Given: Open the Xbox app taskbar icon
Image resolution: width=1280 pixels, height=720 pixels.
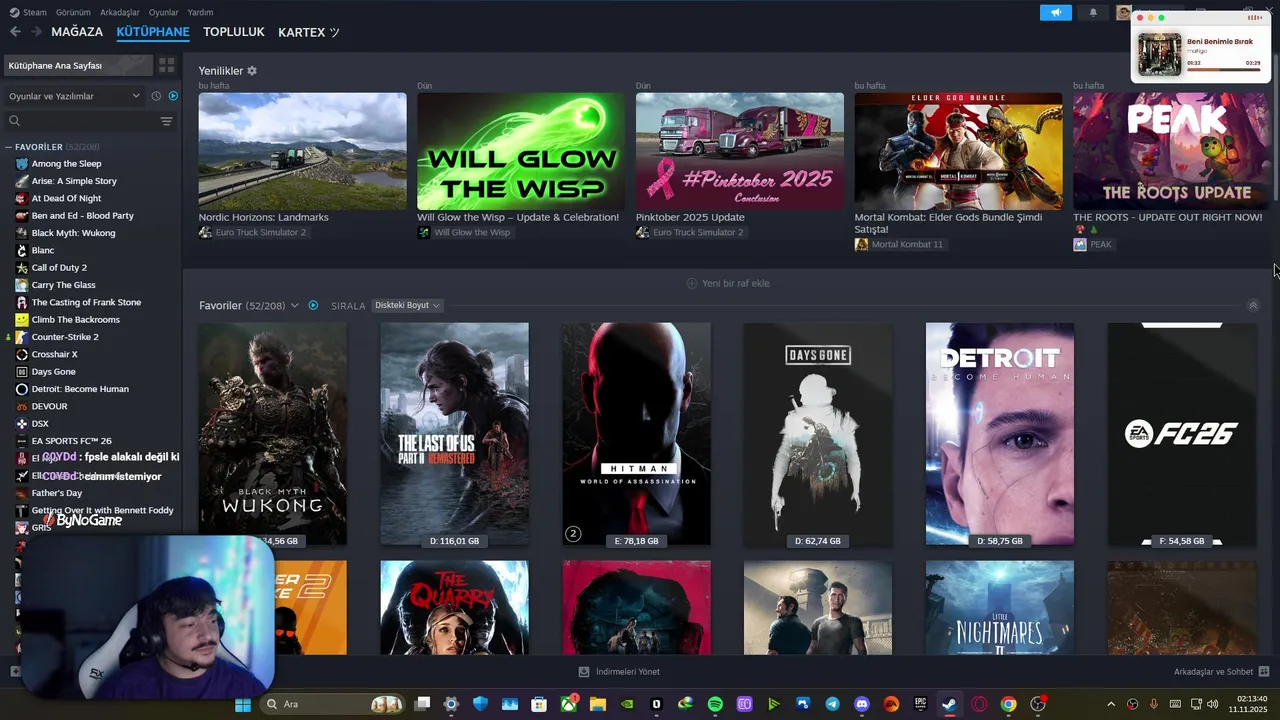Looking at the screenshot, I should pos(569,704).
